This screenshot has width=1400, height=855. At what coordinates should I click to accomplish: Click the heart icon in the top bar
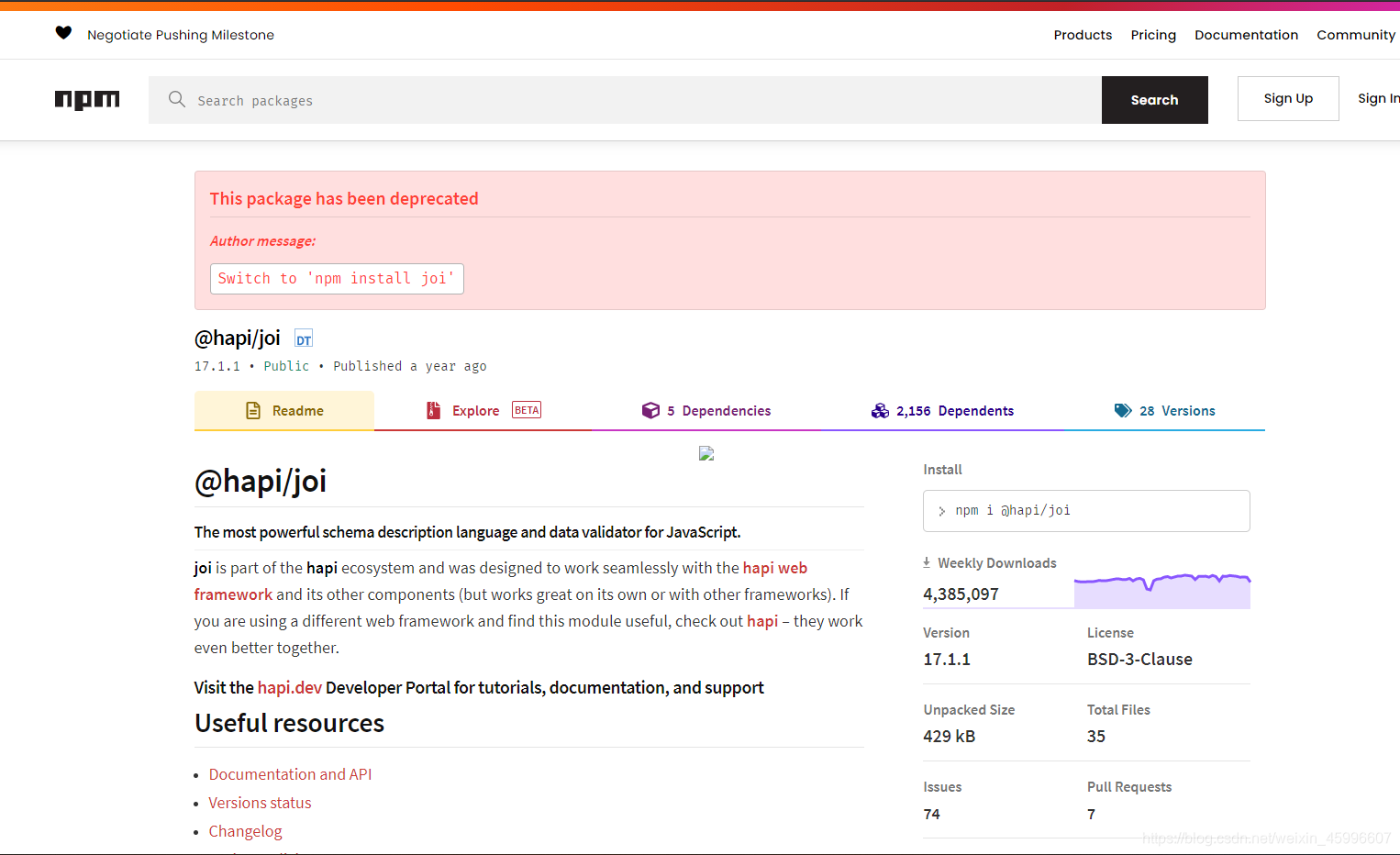[63, 33]
